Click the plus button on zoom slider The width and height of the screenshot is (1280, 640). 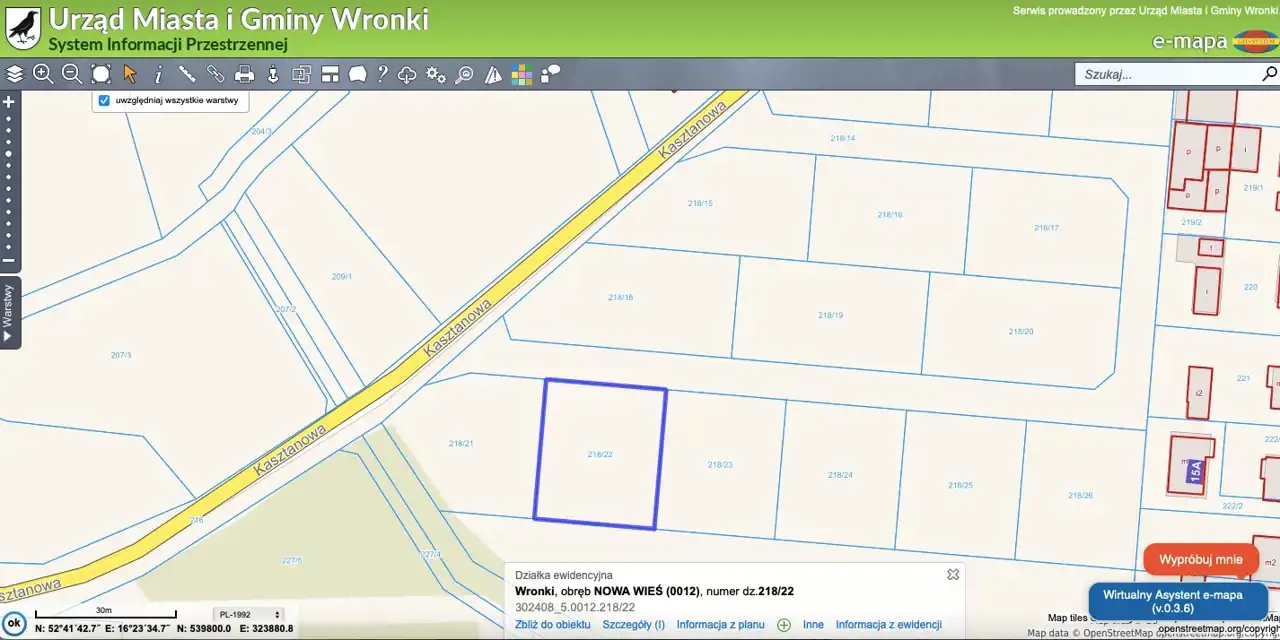click(x=9, y=102)
